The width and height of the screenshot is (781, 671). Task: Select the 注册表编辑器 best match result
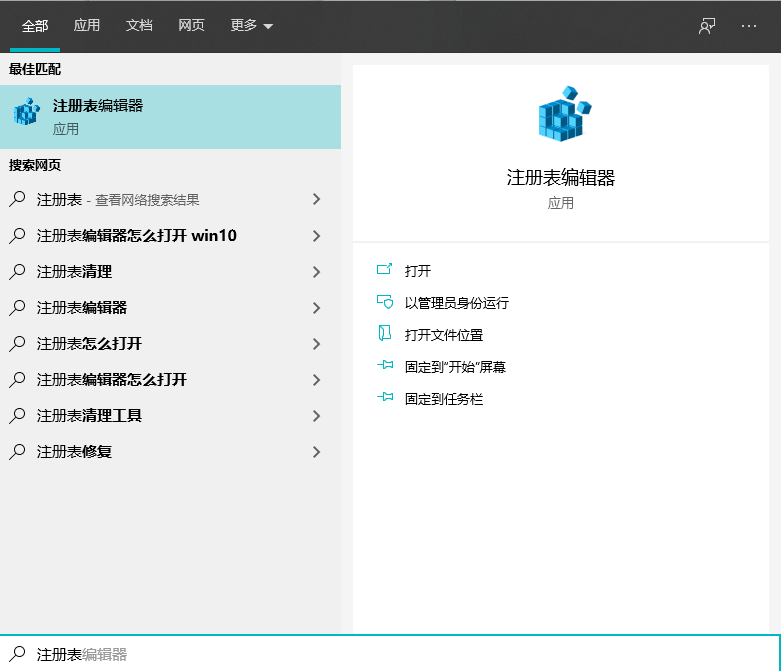click(x=170, y=117)
